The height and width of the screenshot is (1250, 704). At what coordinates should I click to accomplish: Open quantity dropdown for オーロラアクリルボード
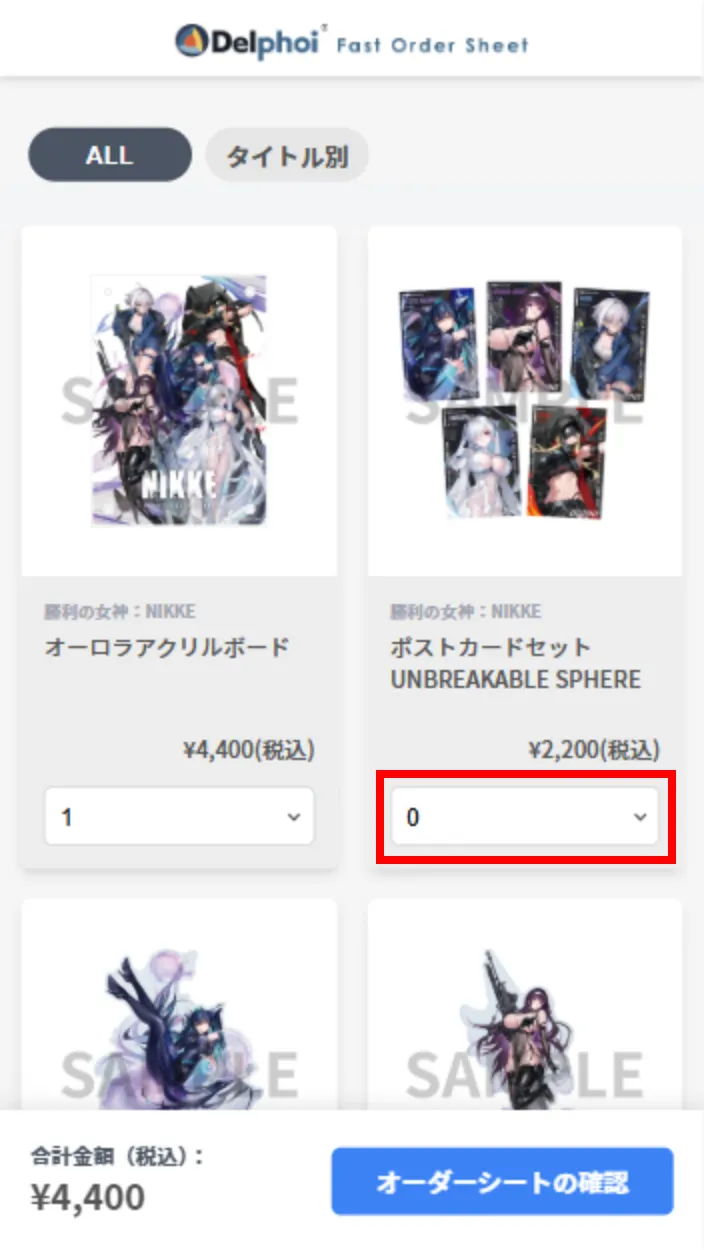[x=179, y=816]
